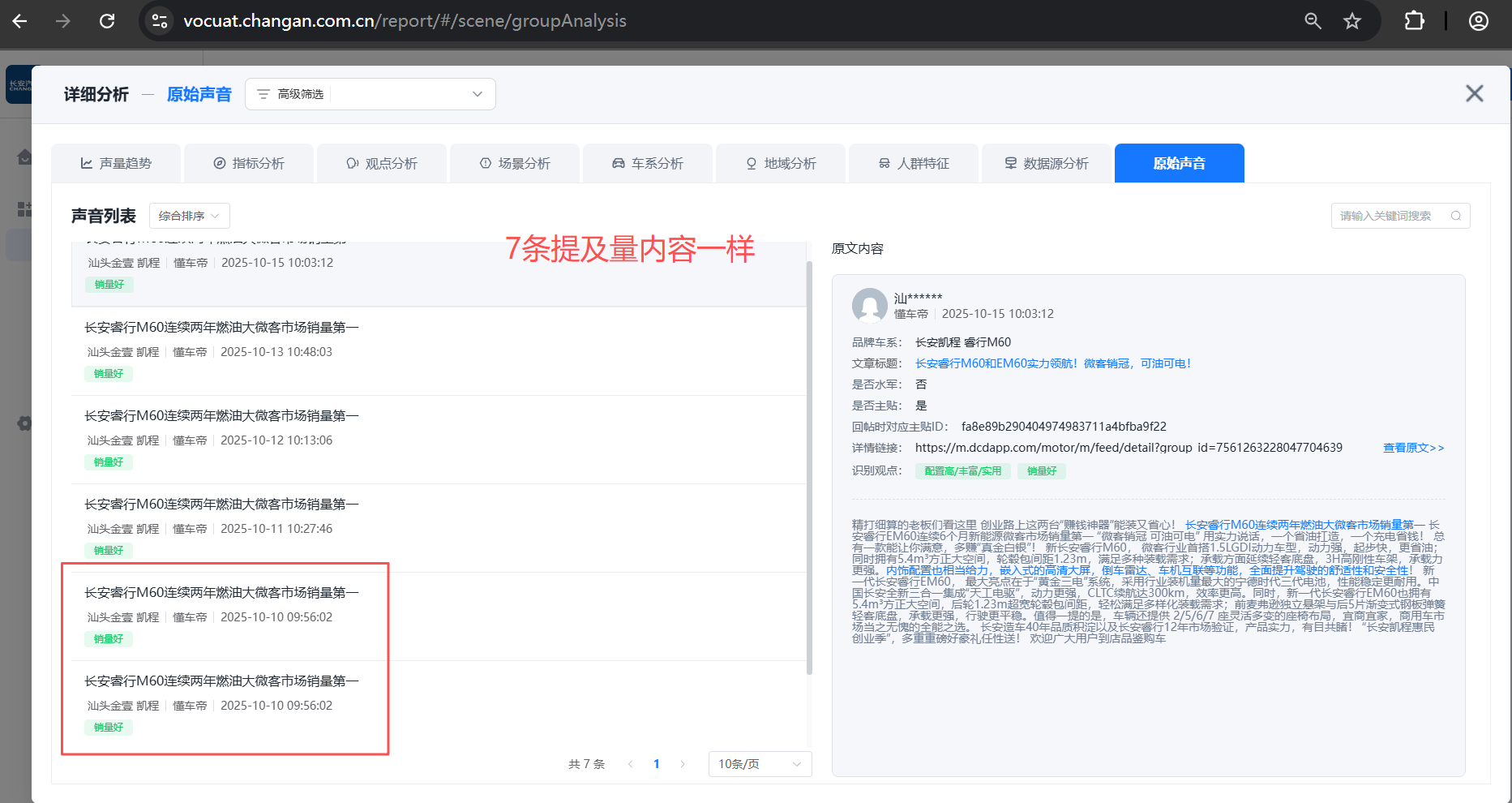Click the browser extensions puzzle icon
The image size is (1512, 803).
tap(1414, 21)
